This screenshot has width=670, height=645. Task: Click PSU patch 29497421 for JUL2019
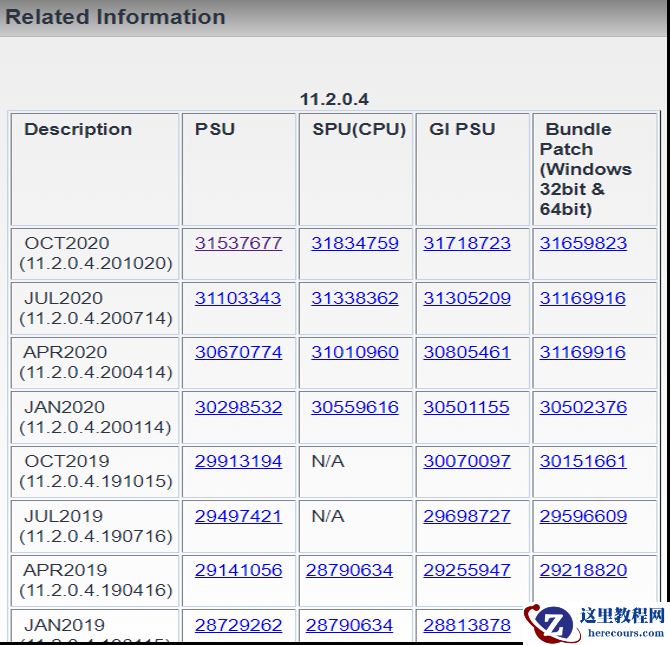(238, 516)
